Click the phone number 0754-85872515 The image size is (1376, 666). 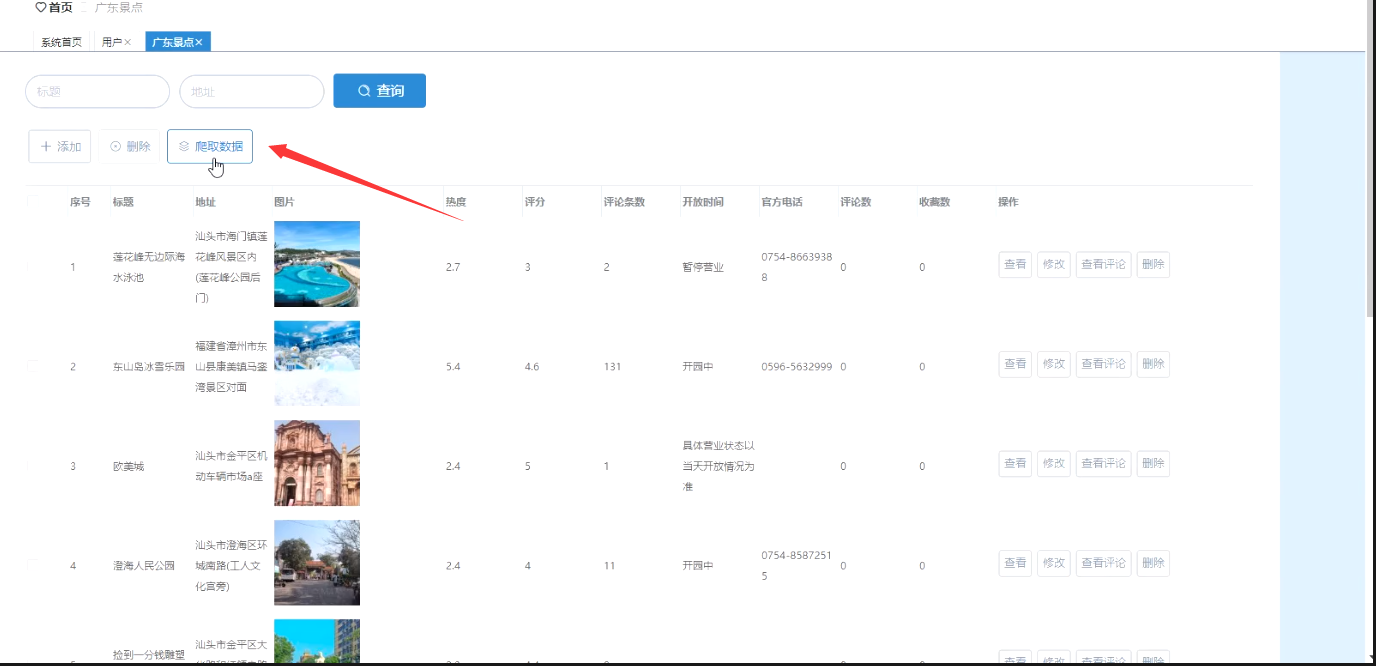pos(797,565)
